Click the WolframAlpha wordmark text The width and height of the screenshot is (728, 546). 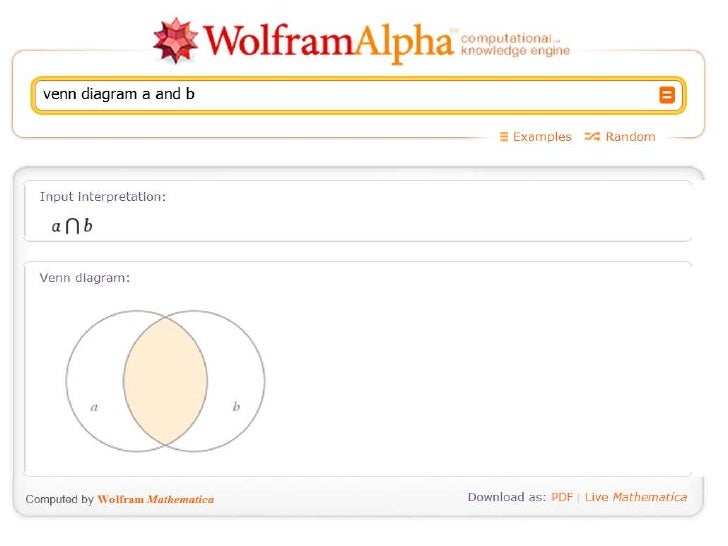pos(325,42)
